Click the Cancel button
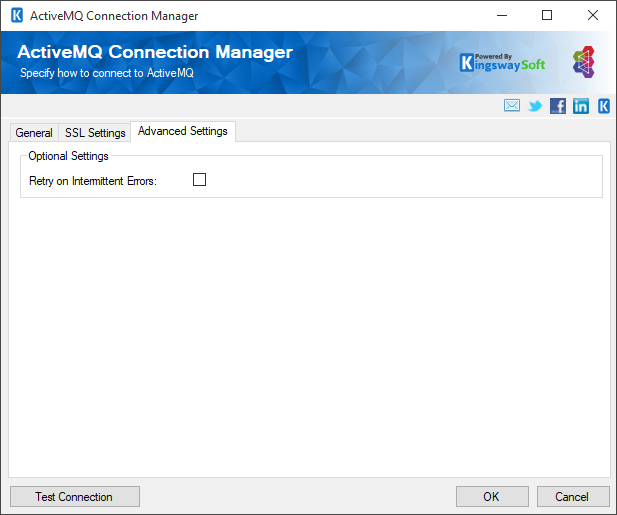 coord(573,497)
